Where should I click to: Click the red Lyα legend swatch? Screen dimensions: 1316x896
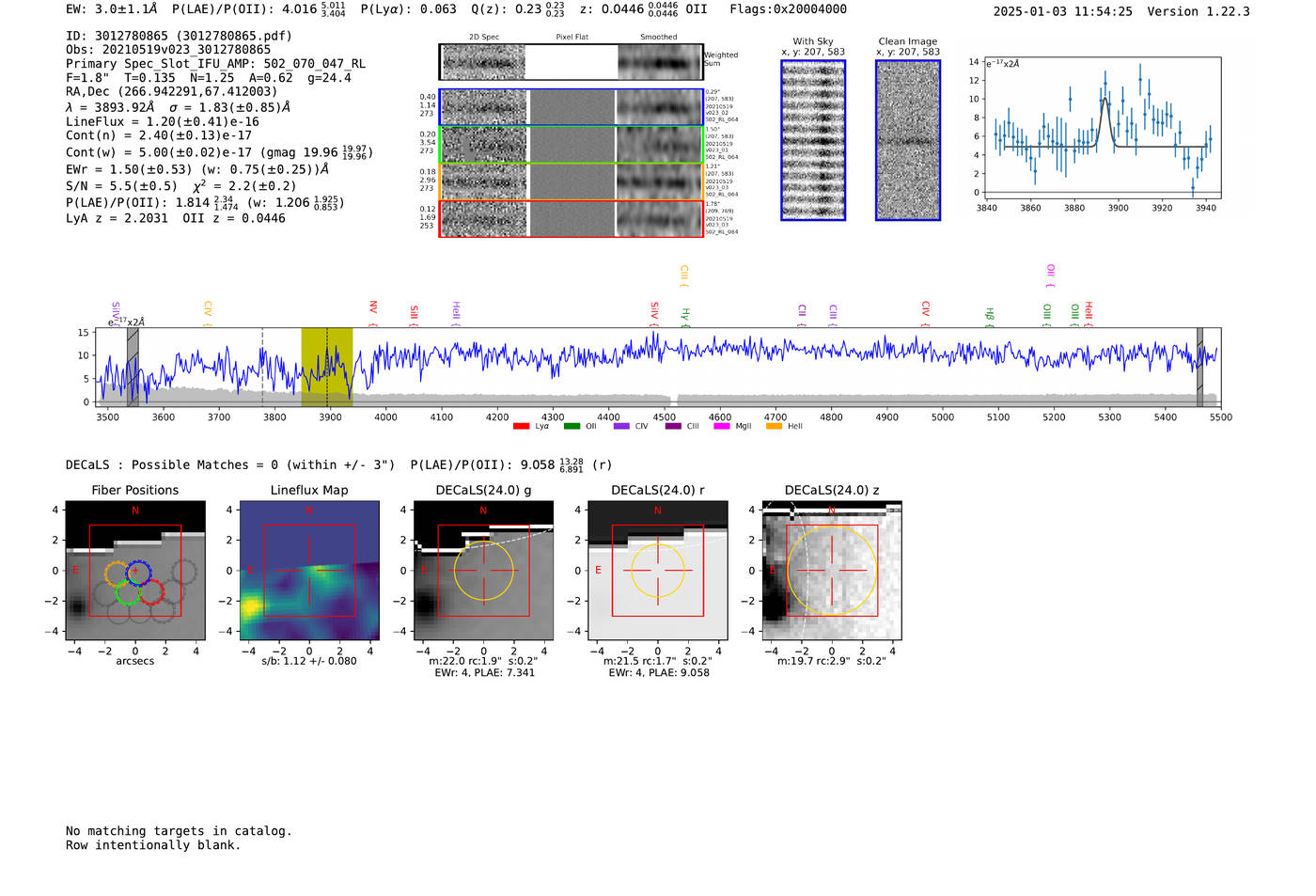pyautogui.click(x=521, y=427)
